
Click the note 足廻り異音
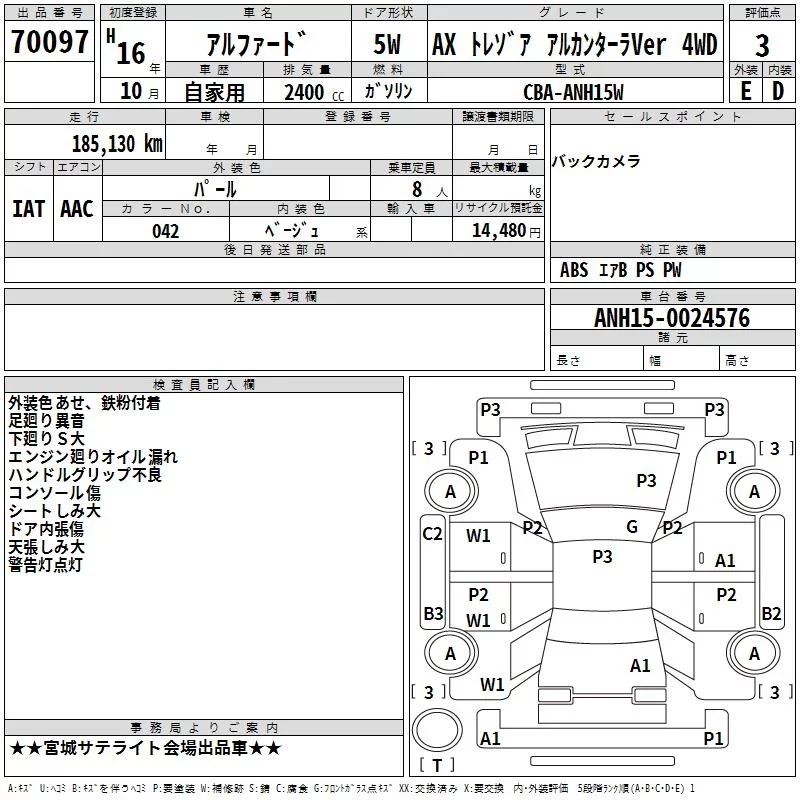(x=46, y=420)
